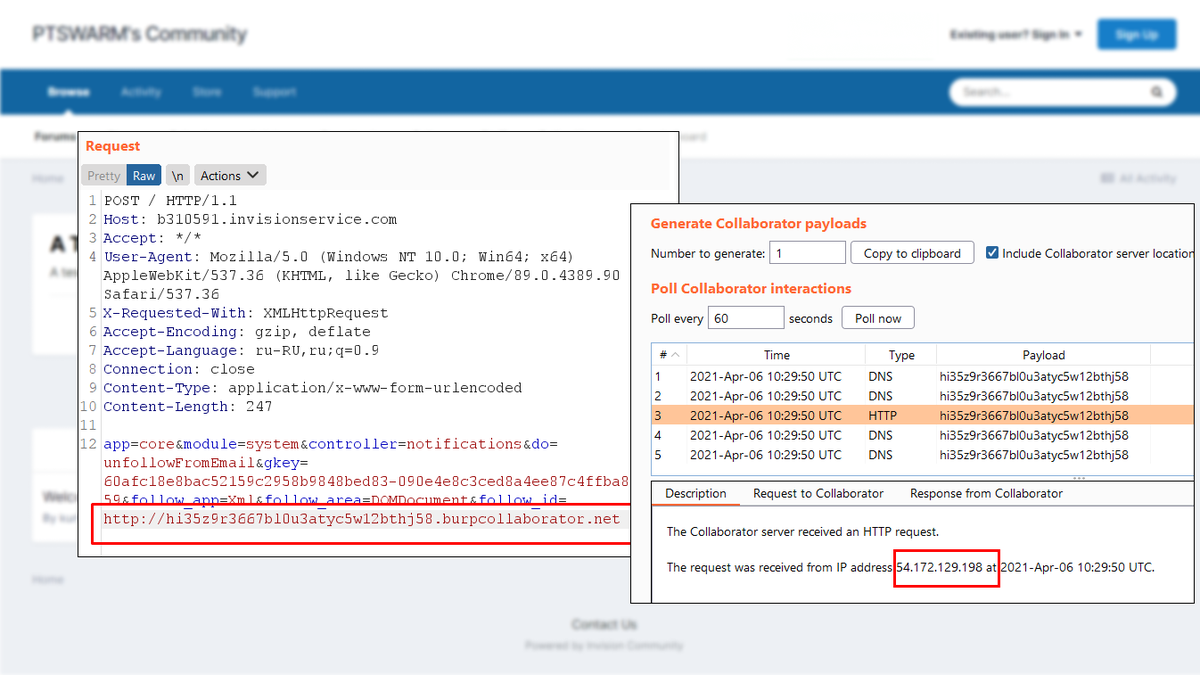The image size is (1200, 675).
Task: Sort interactions by # column header
Action: (667, 355)
